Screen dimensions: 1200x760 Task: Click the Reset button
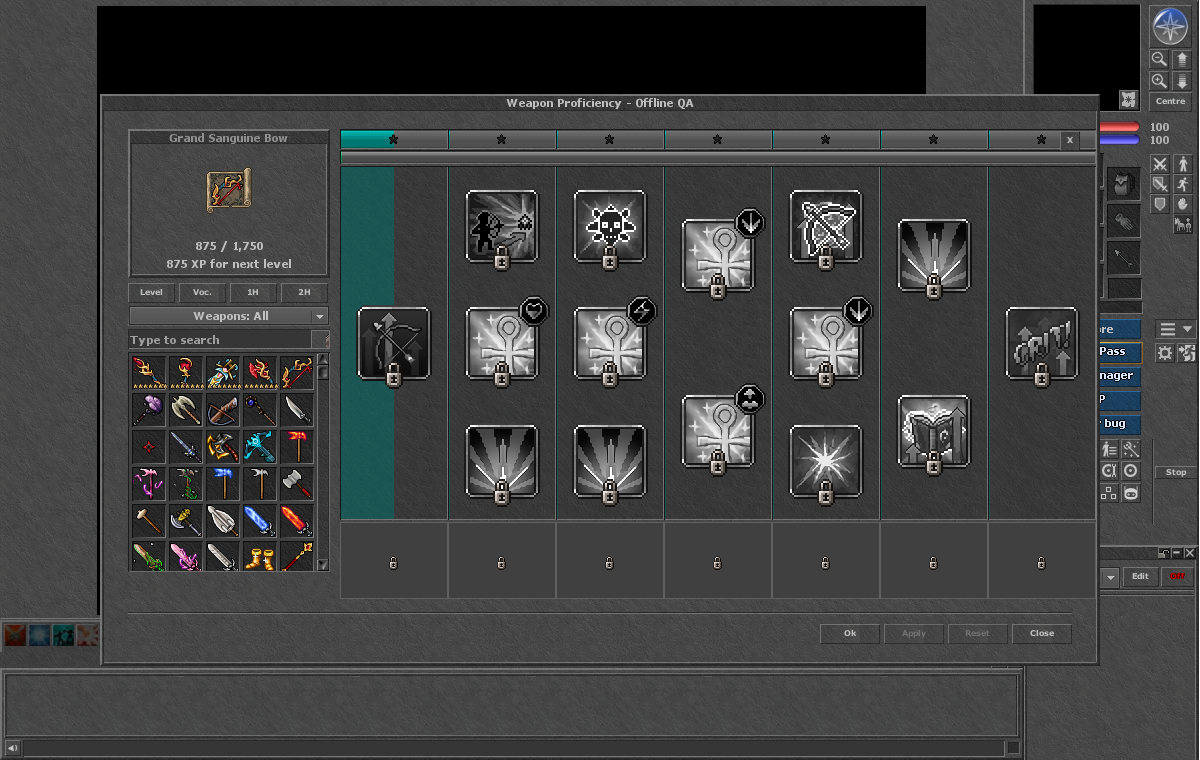[x=977, y=633]
